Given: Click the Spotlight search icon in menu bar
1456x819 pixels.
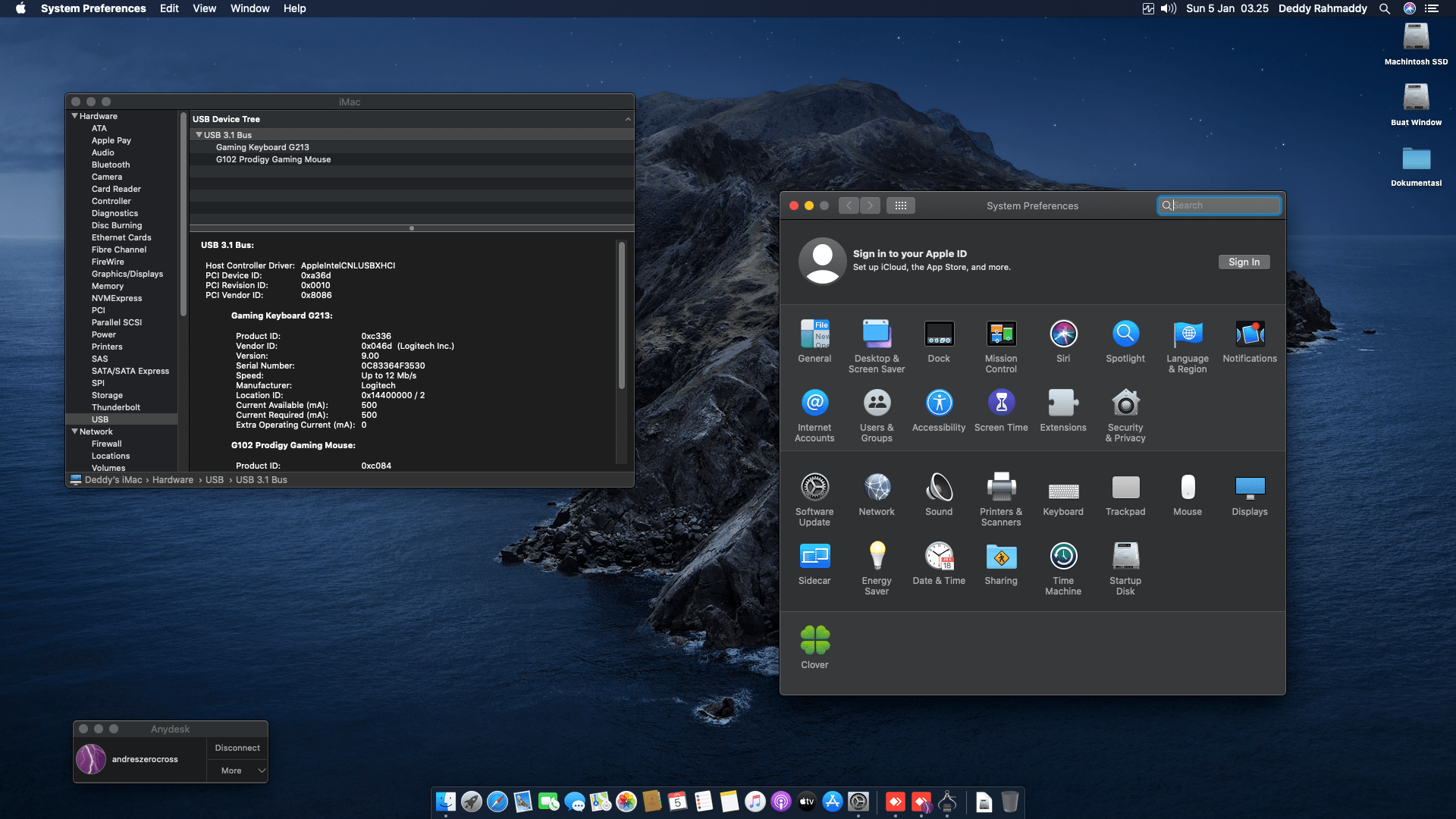Looking at the screenshot, I should pos(1384,8).
